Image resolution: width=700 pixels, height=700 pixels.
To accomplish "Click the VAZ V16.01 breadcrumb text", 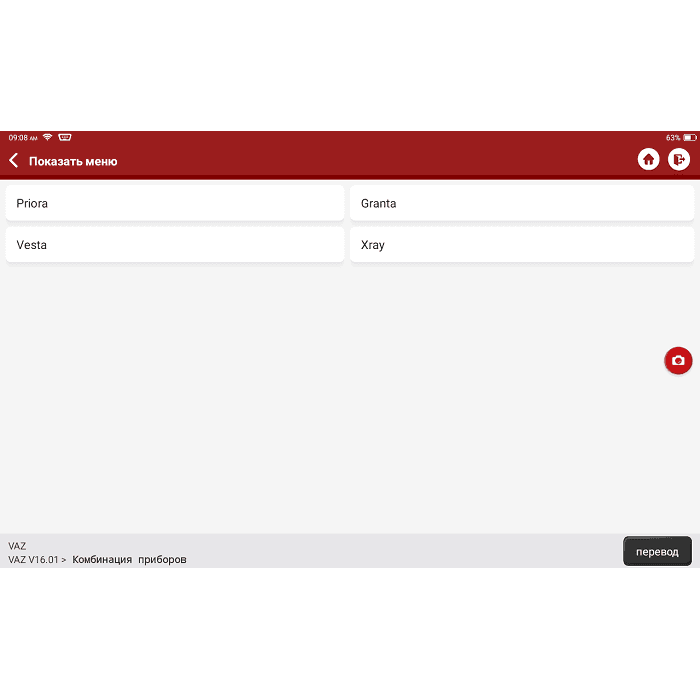I will click(x=33, y=559).
